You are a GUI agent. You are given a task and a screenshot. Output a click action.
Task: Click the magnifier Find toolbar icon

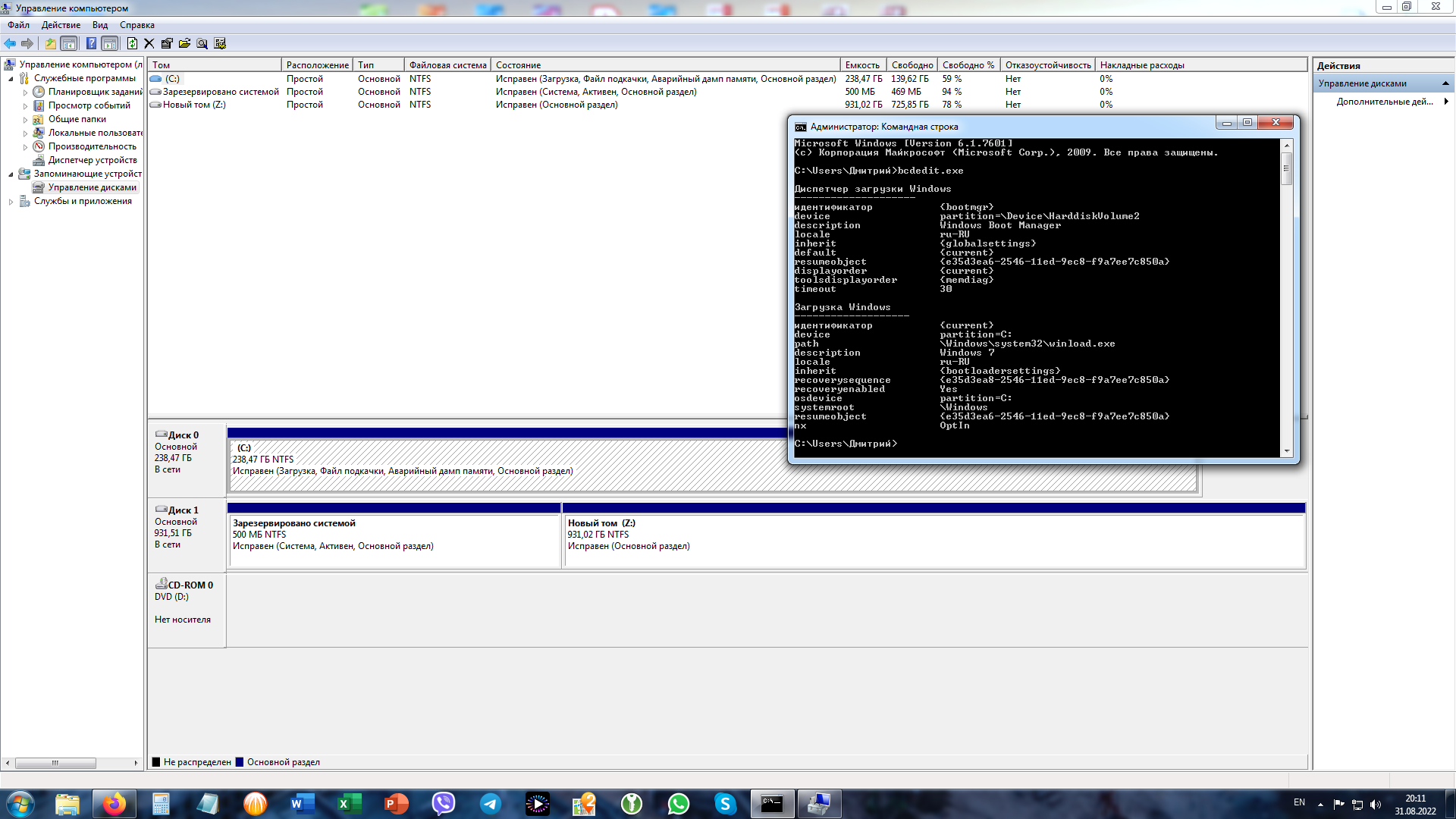202,43
